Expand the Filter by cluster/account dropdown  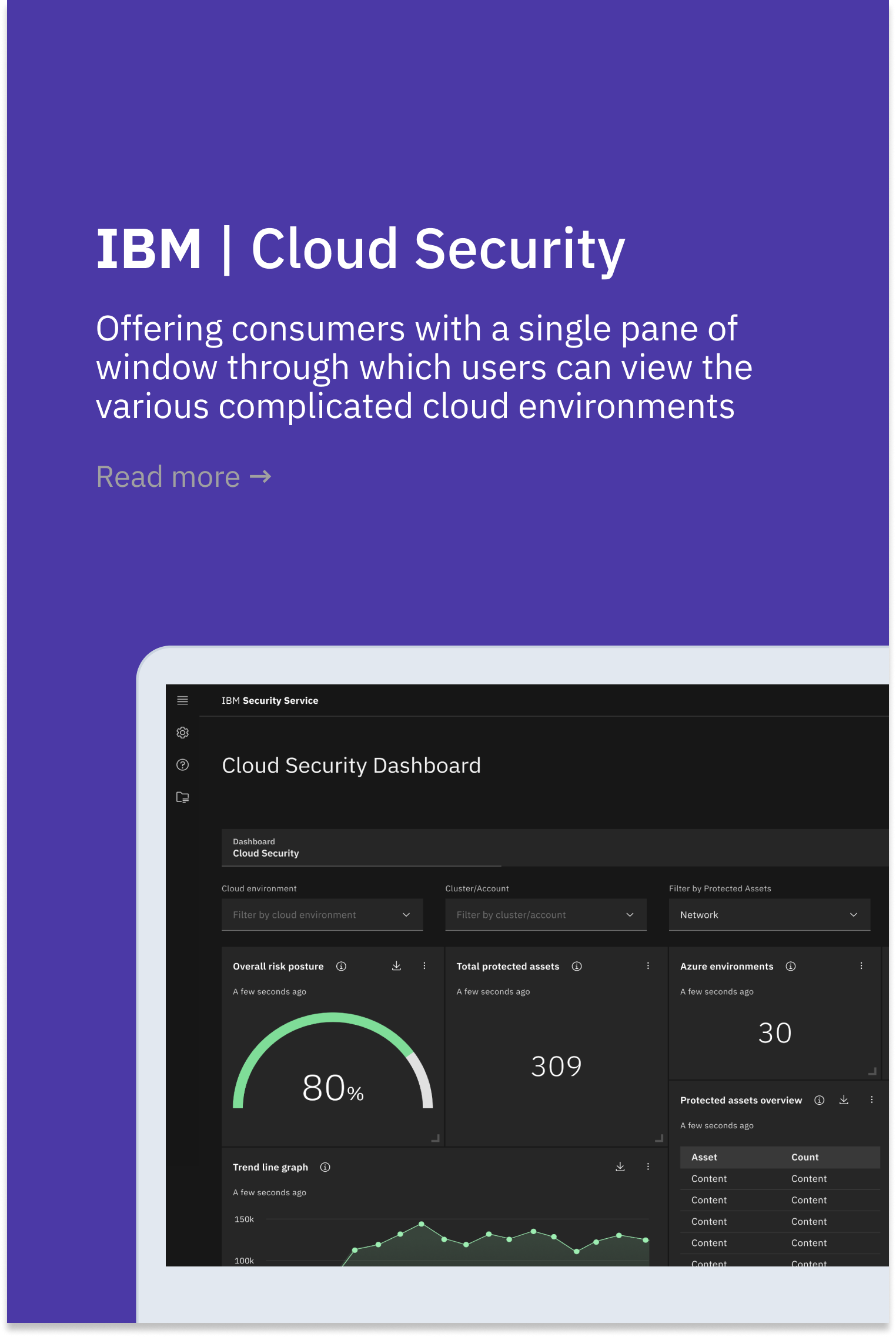pos(546,915)
